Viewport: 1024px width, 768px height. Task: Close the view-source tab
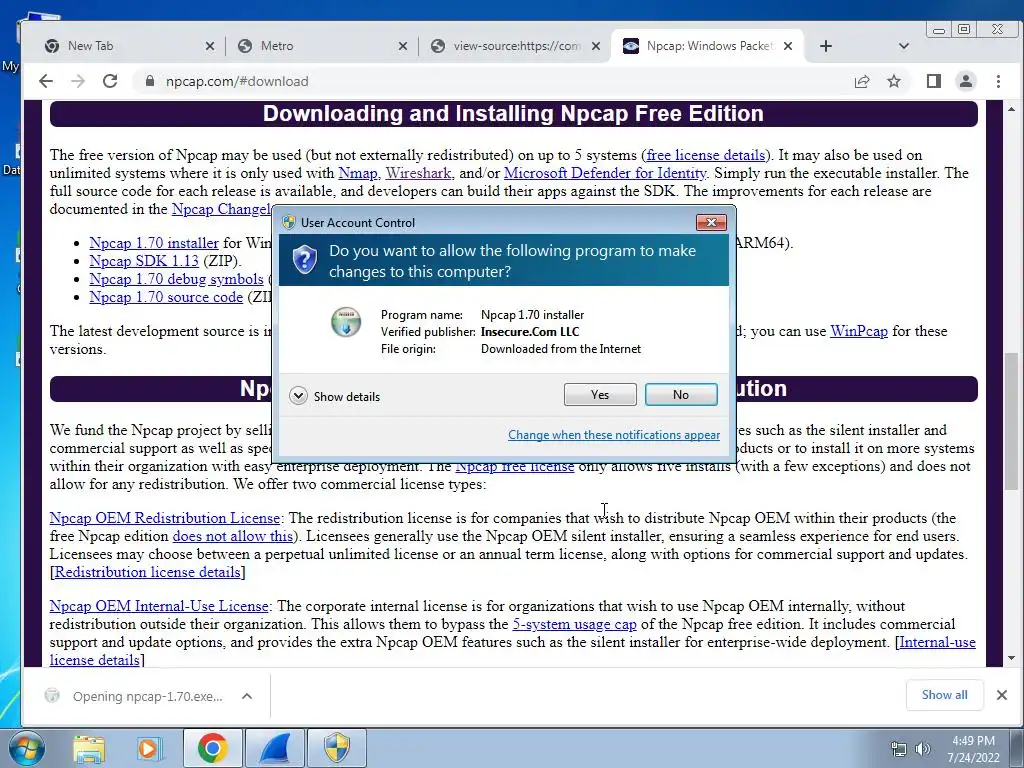click(596, 46)
